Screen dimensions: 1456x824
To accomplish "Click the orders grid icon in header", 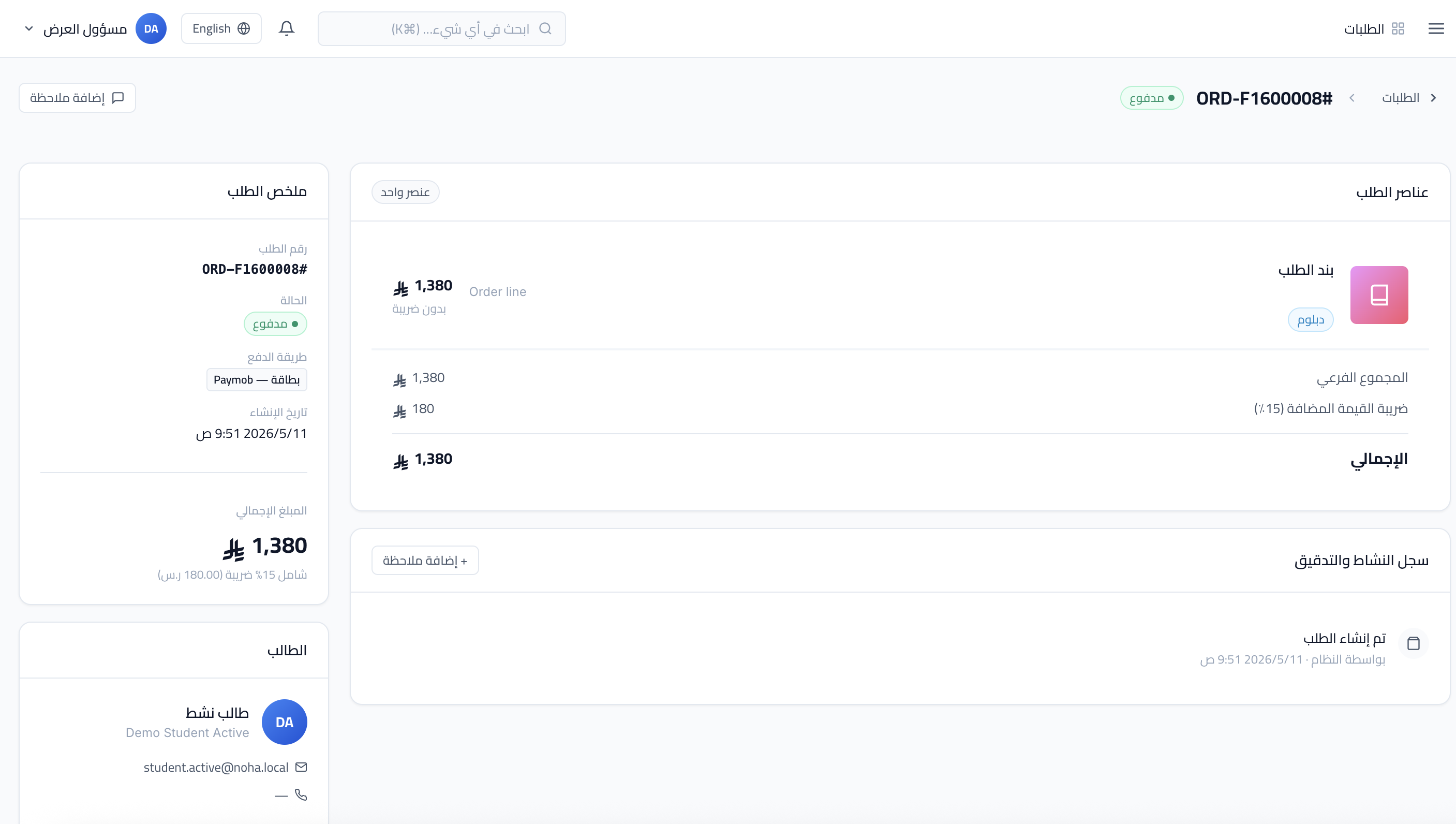I will click(x=1398, y=28).
